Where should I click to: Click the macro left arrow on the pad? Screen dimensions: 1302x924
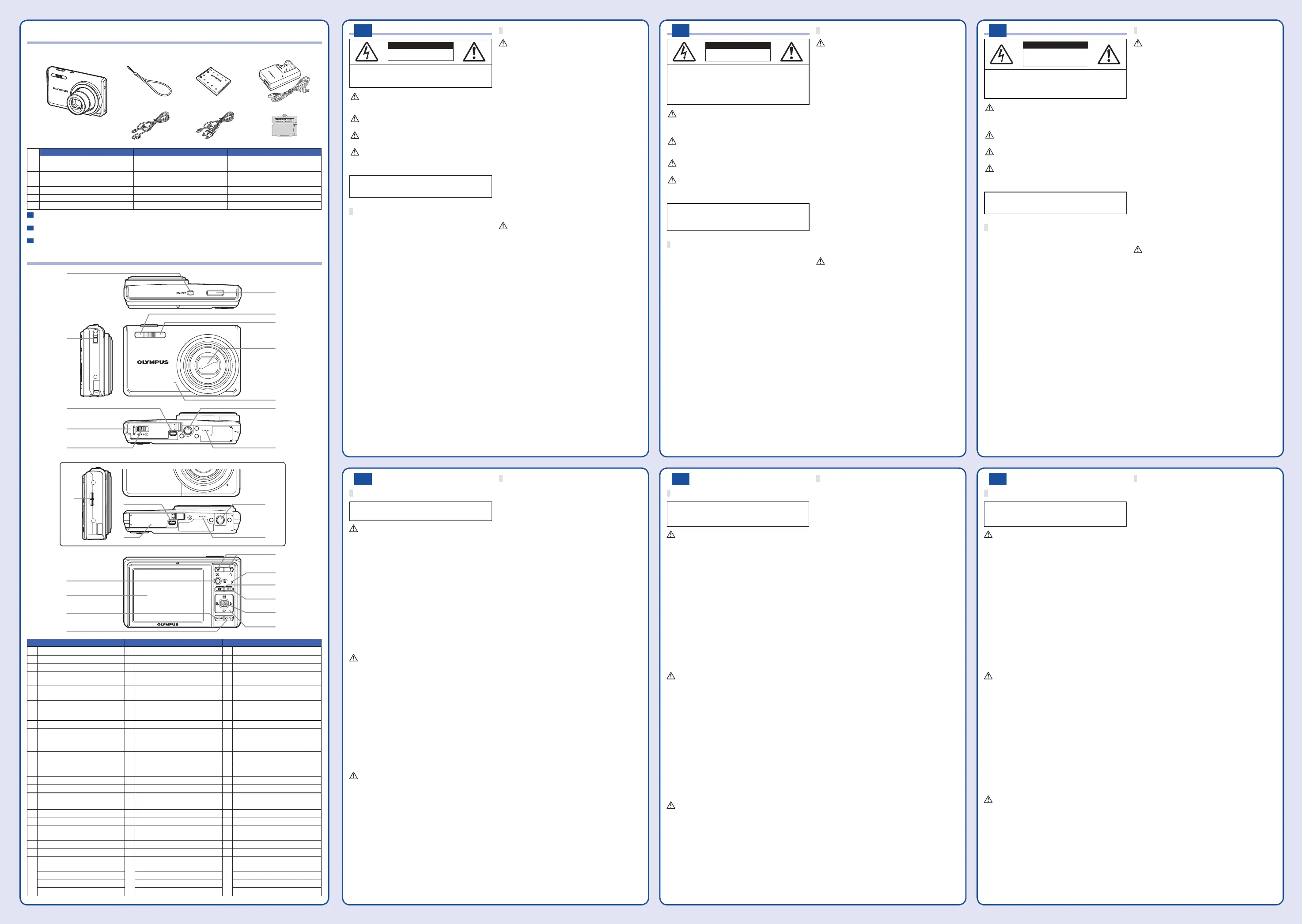pyautogui.click(x=217, y=603)
